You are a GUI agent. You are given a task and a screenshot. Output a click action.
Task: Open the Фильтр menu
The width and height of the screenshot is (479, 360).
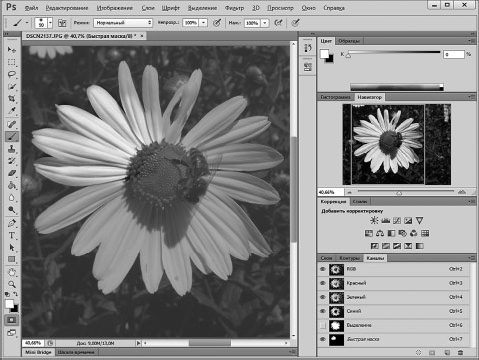tap(234, 8)
